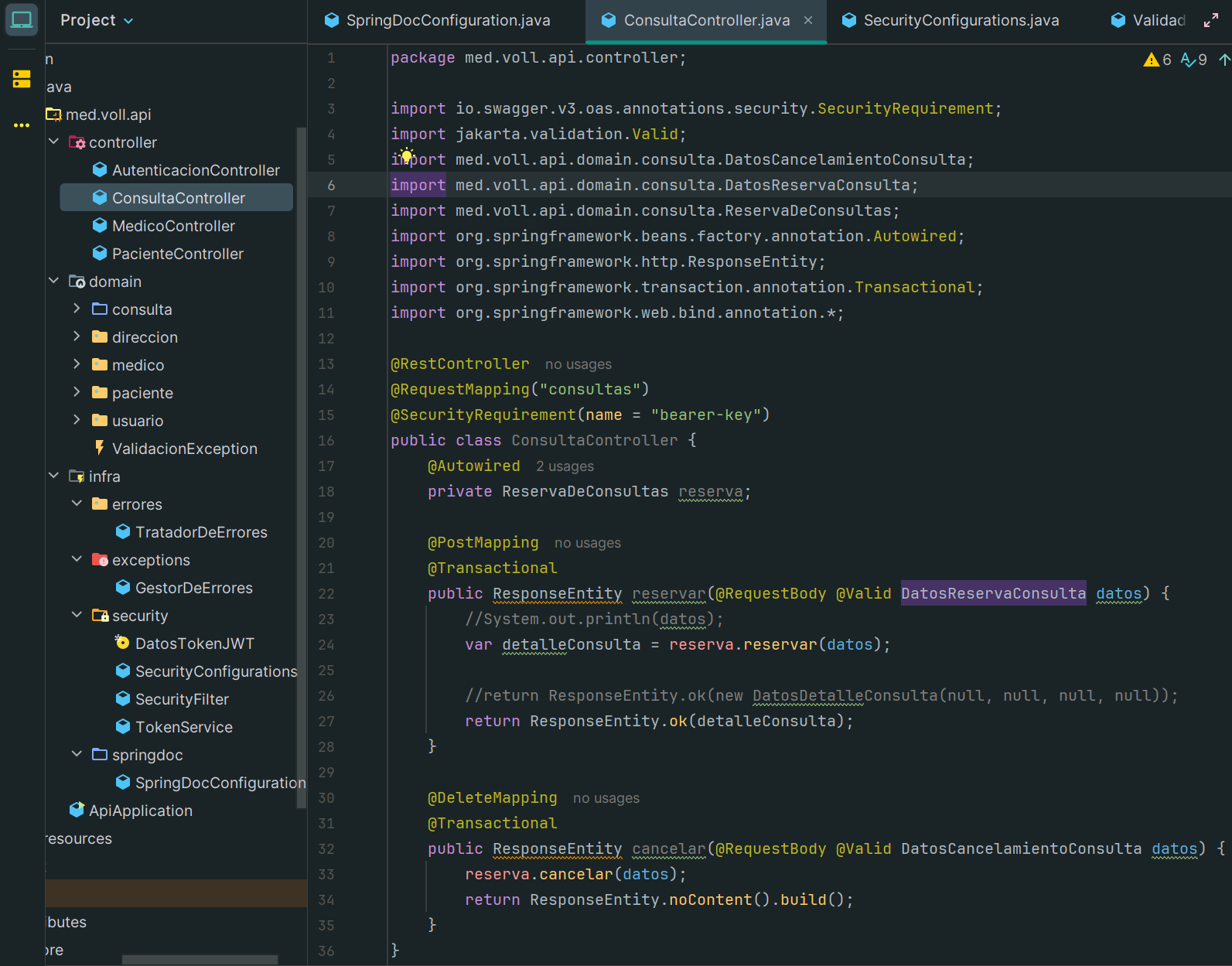
Task: Expand the medico folder
Action: (x=77, y=364)
